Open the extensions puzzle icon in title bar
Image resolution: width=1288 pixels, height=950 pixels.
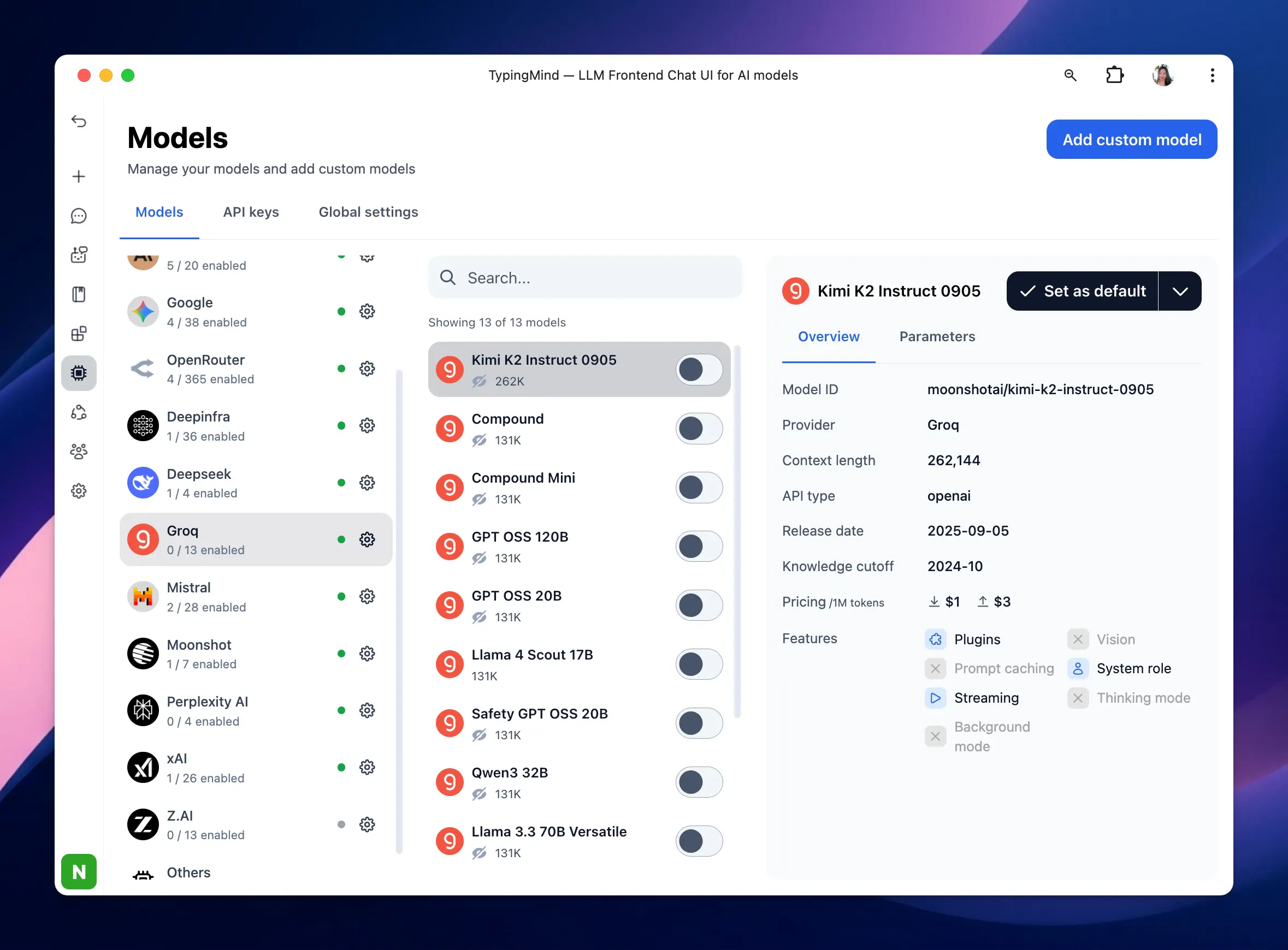coord(1115,75)
